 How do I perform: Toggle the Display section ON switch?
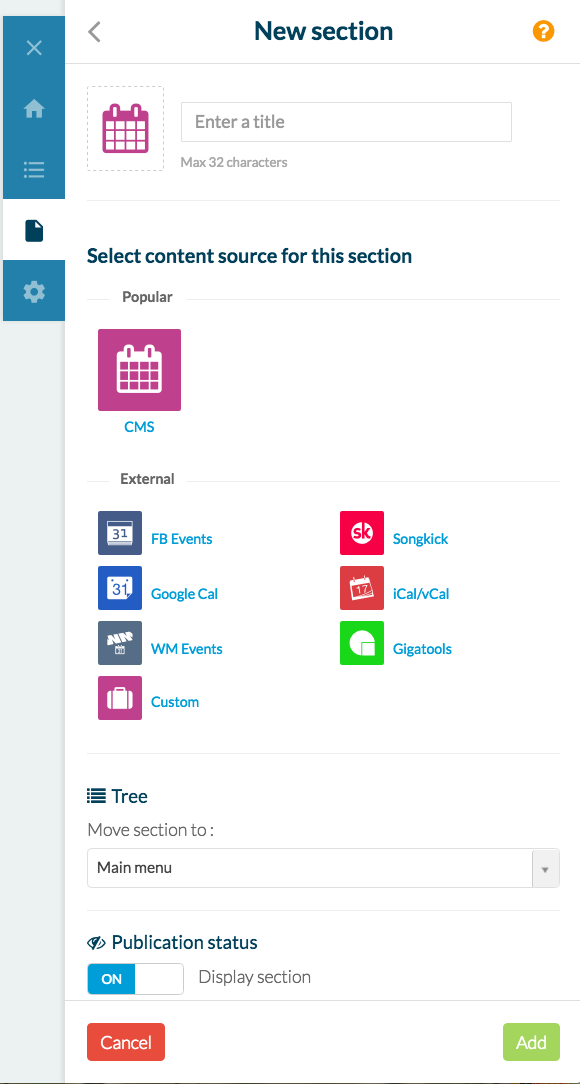pos(135,979)
